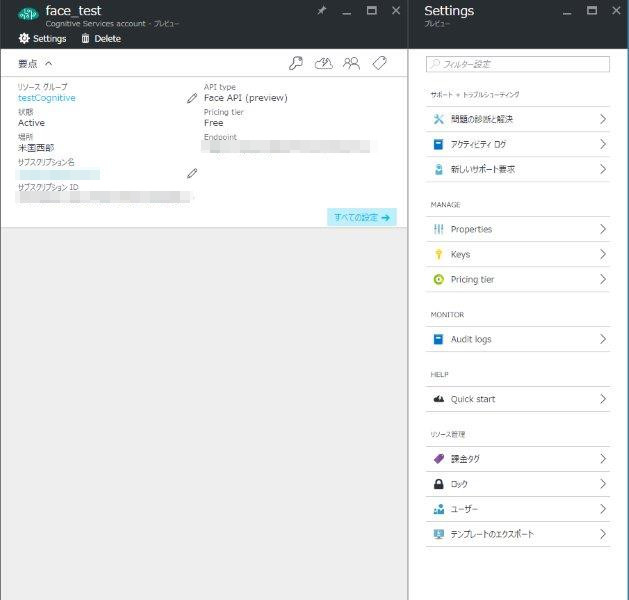Click the purple tag icon beside 課金タグ

(439, 459)
